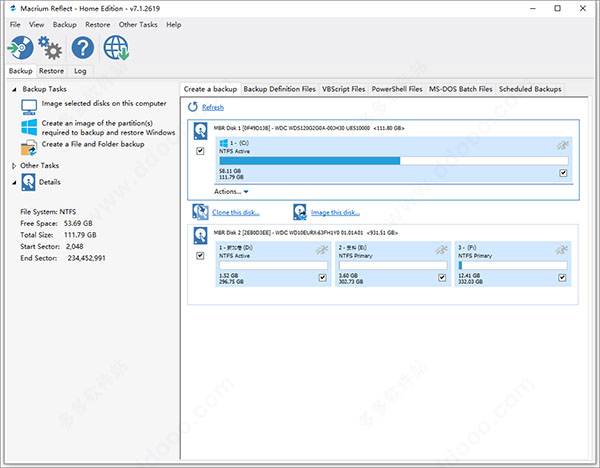
Task: Open the MS-DOS Batch Files tab
Action: (460, 89)
